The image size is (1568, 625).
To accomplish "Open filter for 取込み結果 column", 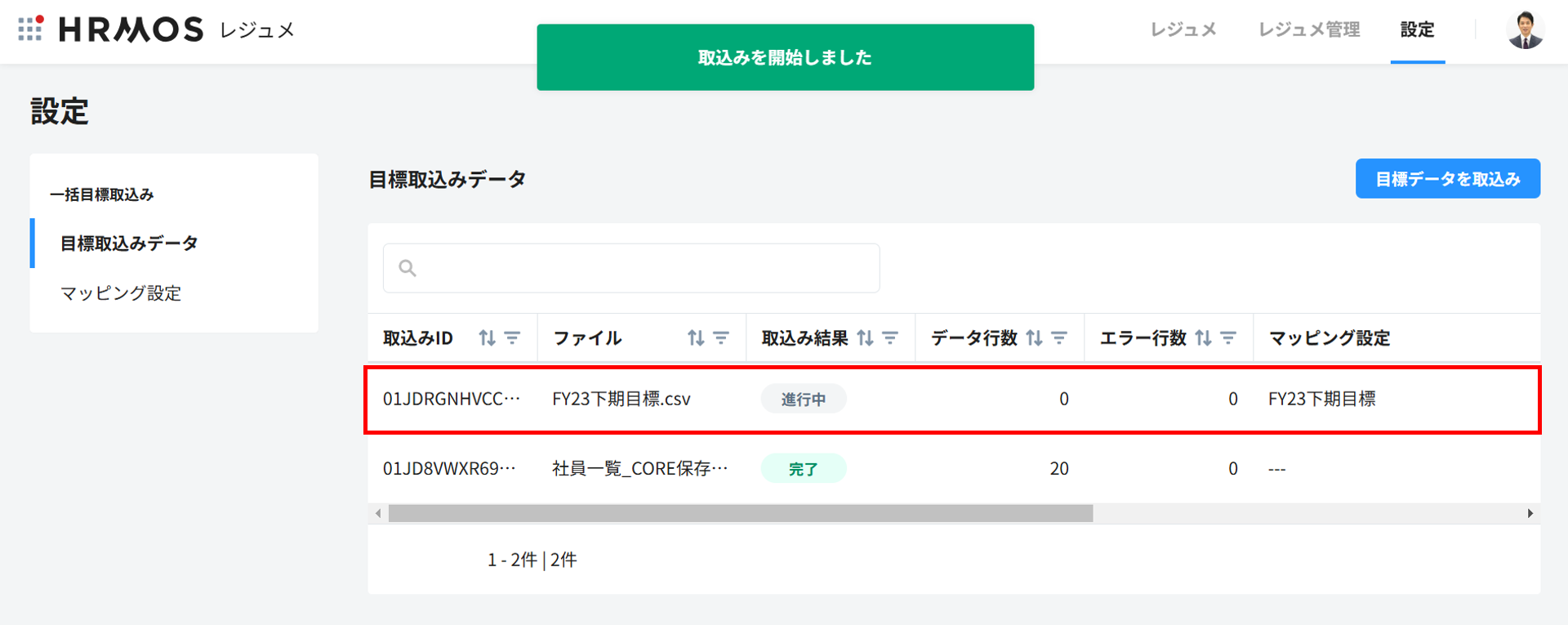I will point(890,337).
